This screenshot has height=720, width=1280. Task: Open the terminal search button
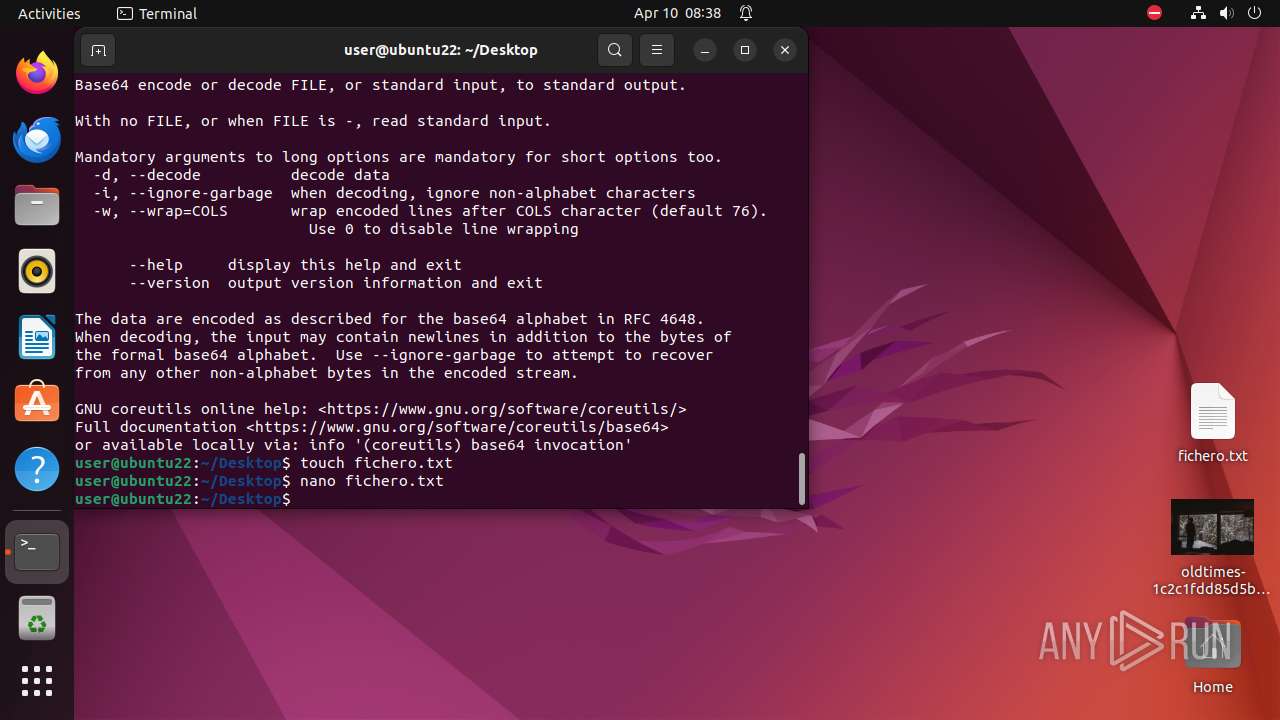(615, 50)
